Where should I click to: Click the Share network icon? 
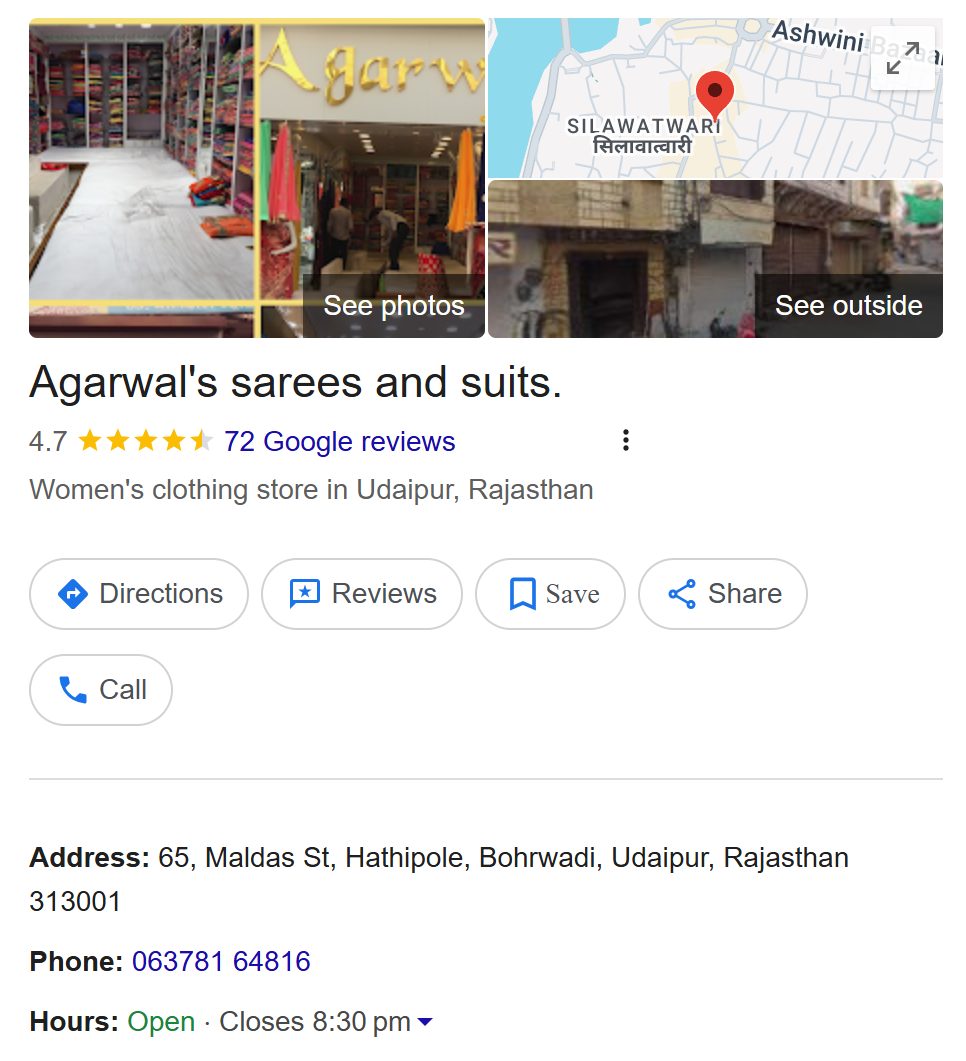[x=682, y=594]
